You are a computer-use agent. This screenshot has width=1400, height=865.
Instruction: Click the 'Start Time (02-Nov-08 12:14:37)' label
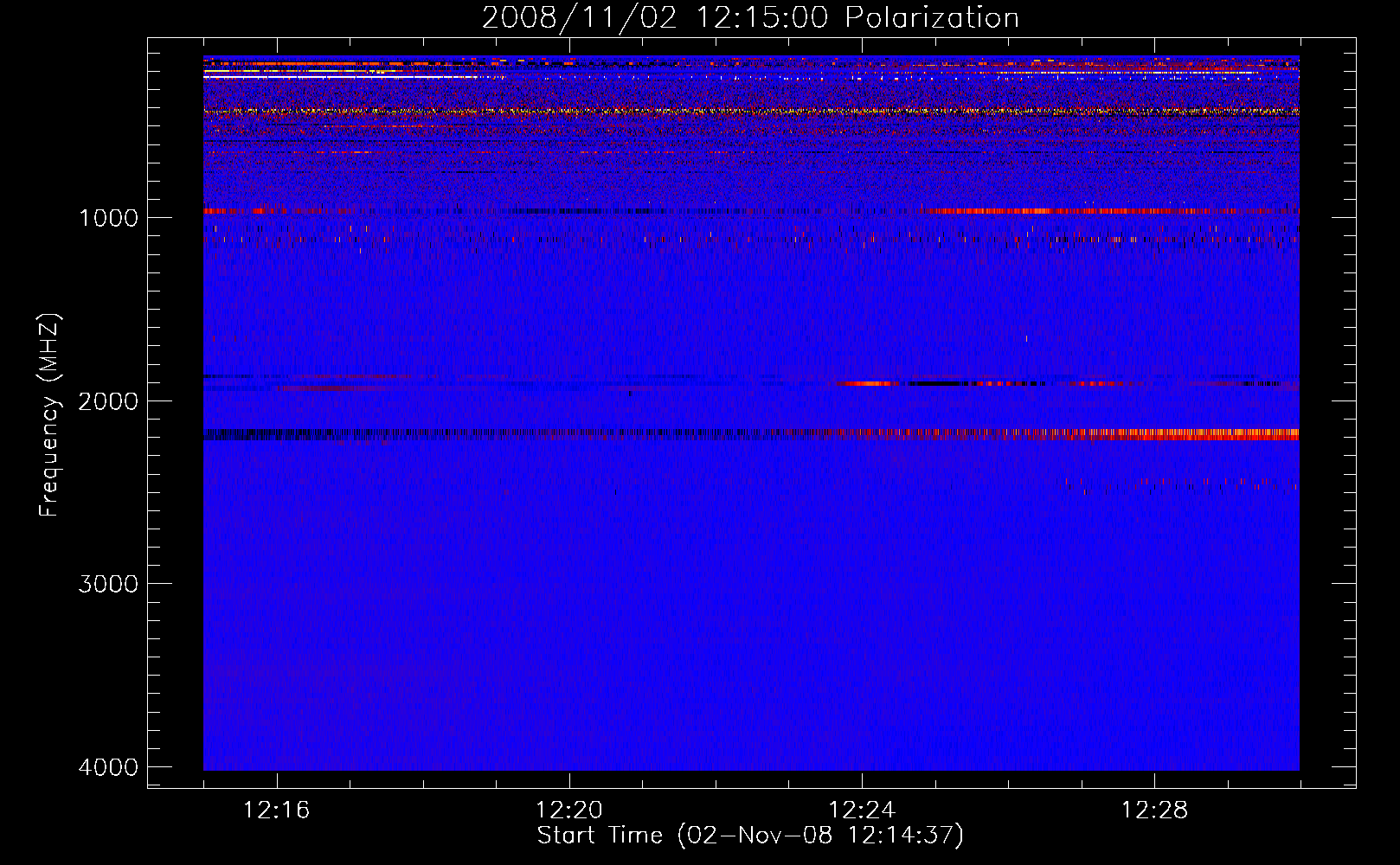750,836
